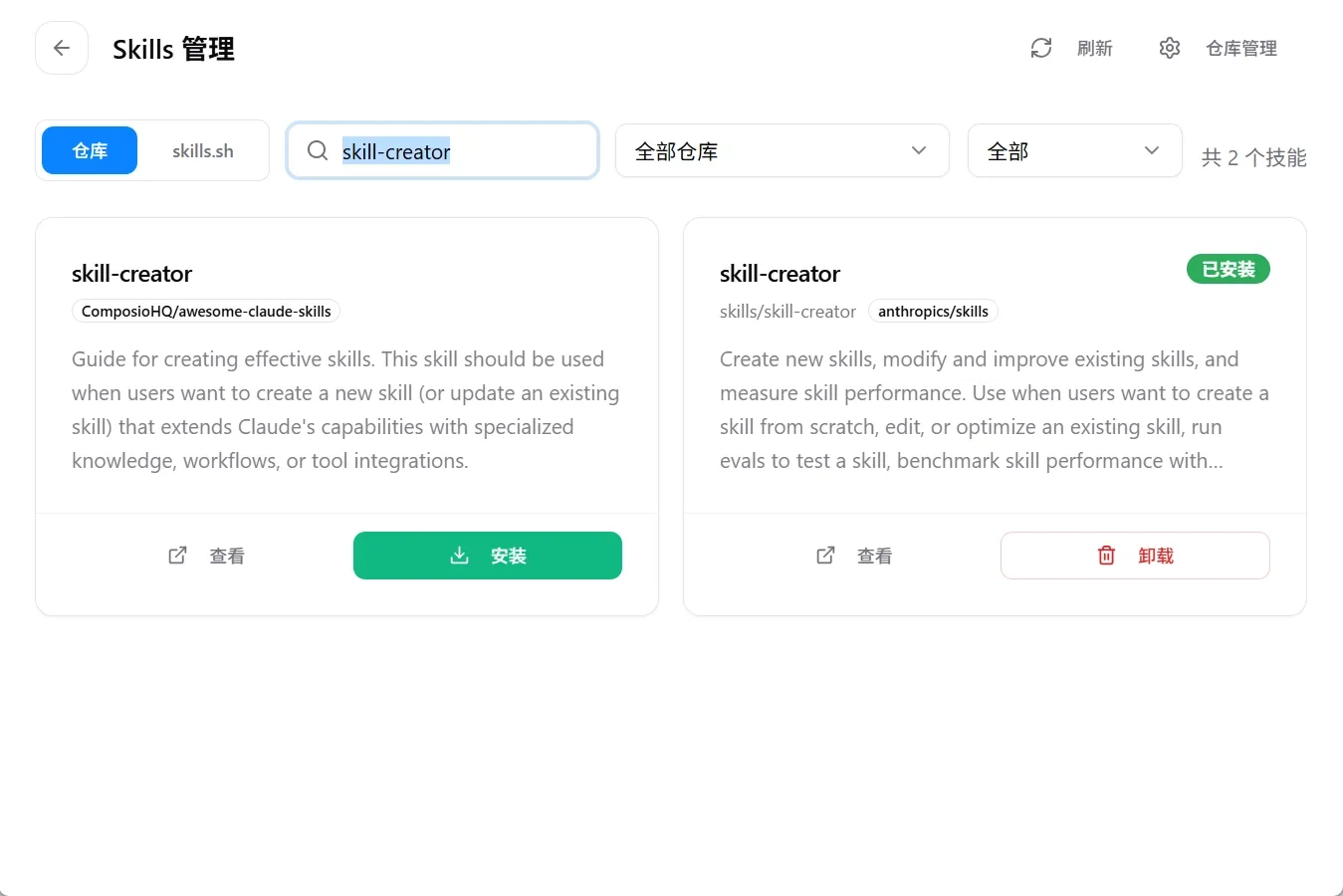Click the Skills 管理 page title
The image size is (1343, 896).
(x=173, y=49)
